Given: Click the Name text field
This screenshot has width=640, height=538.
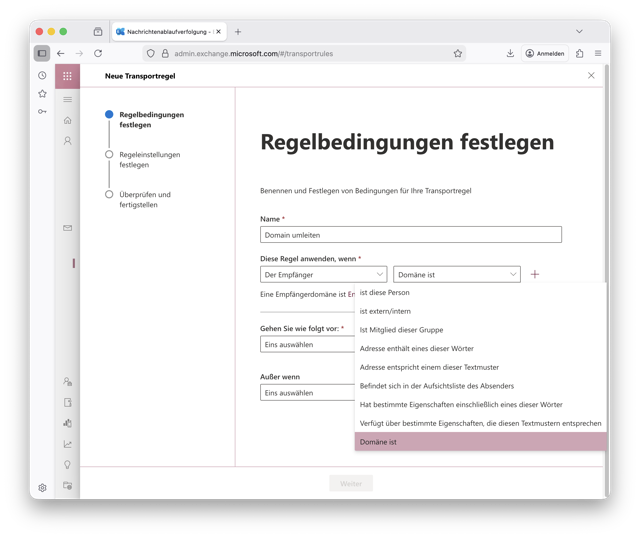Looking at the screenshot, I should 410,235.
